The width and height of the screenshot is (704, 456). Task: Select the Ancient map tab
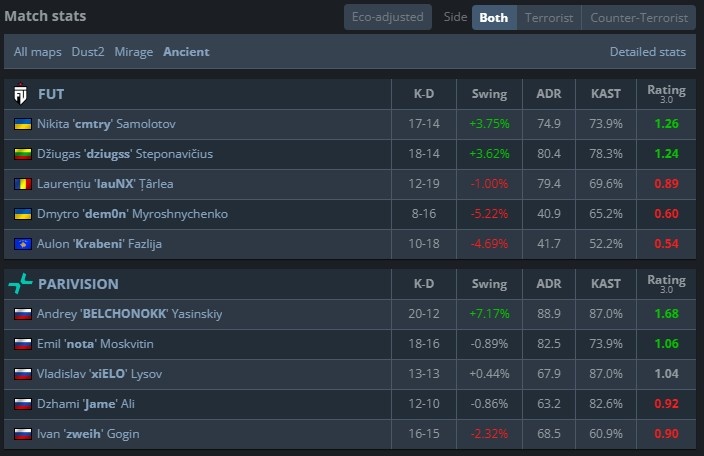(x=186, y=51)
